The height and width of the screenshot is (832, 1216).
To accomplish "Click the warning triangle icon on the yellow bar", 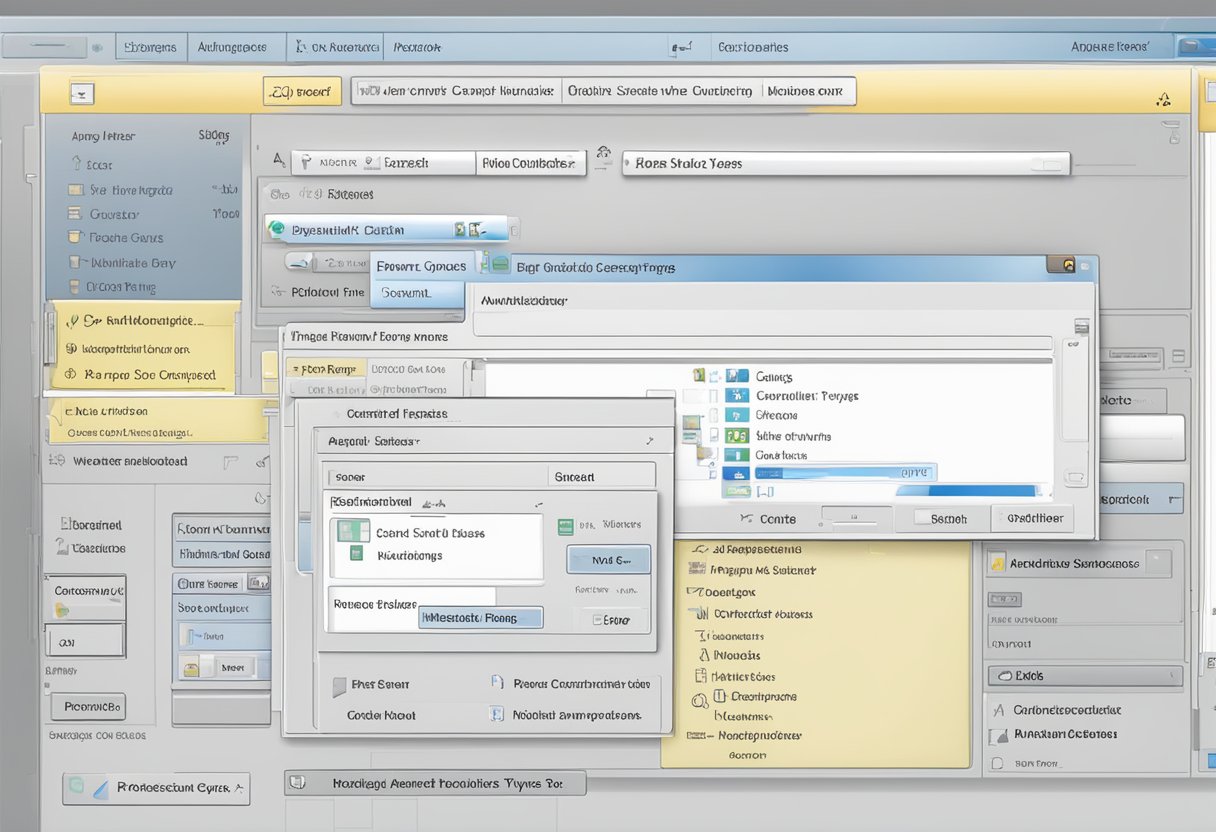I will coord(1162,99).
